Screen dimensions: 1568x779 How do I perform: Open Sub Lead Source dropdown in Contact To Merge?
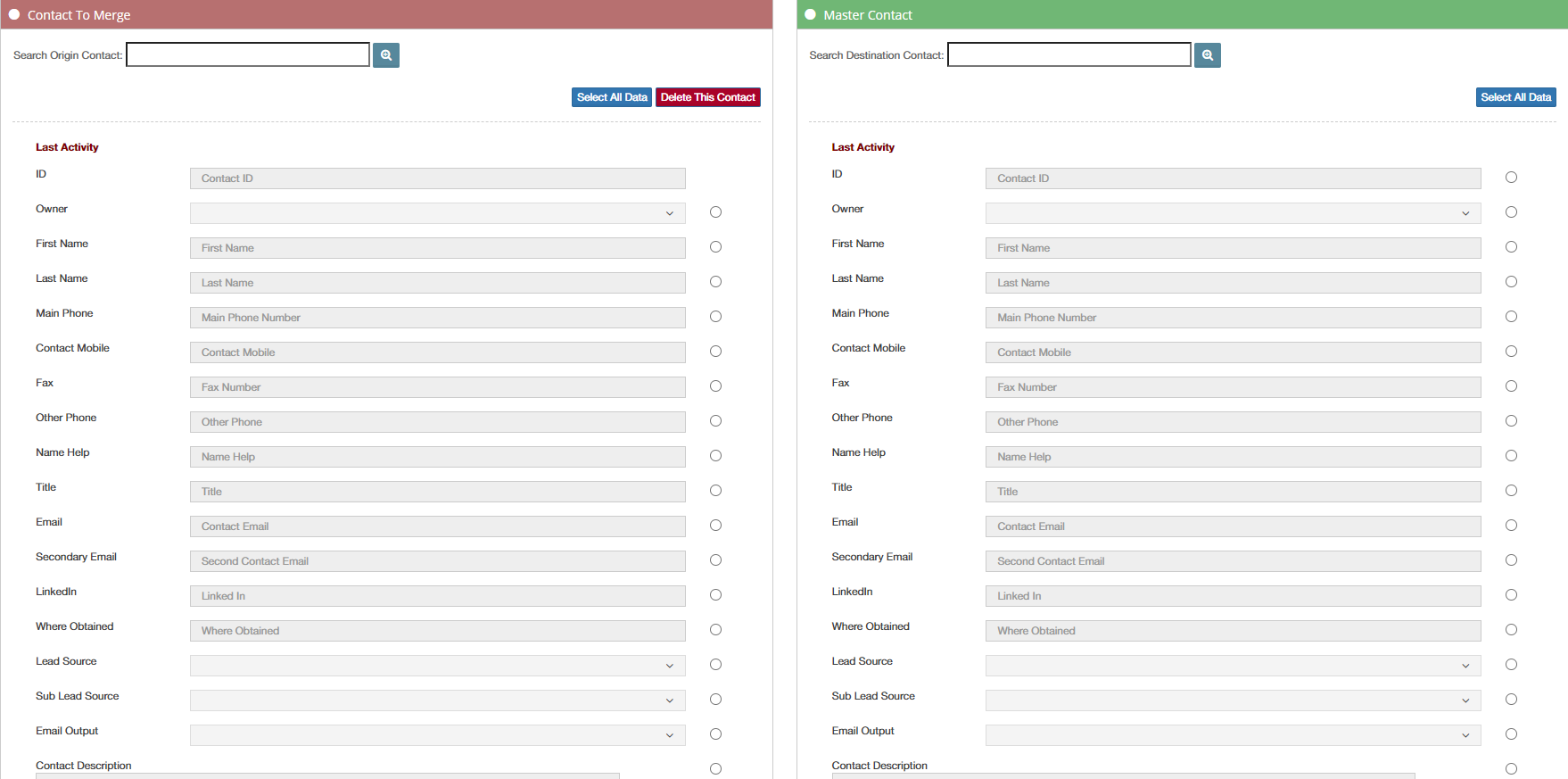tap(437, 700)
